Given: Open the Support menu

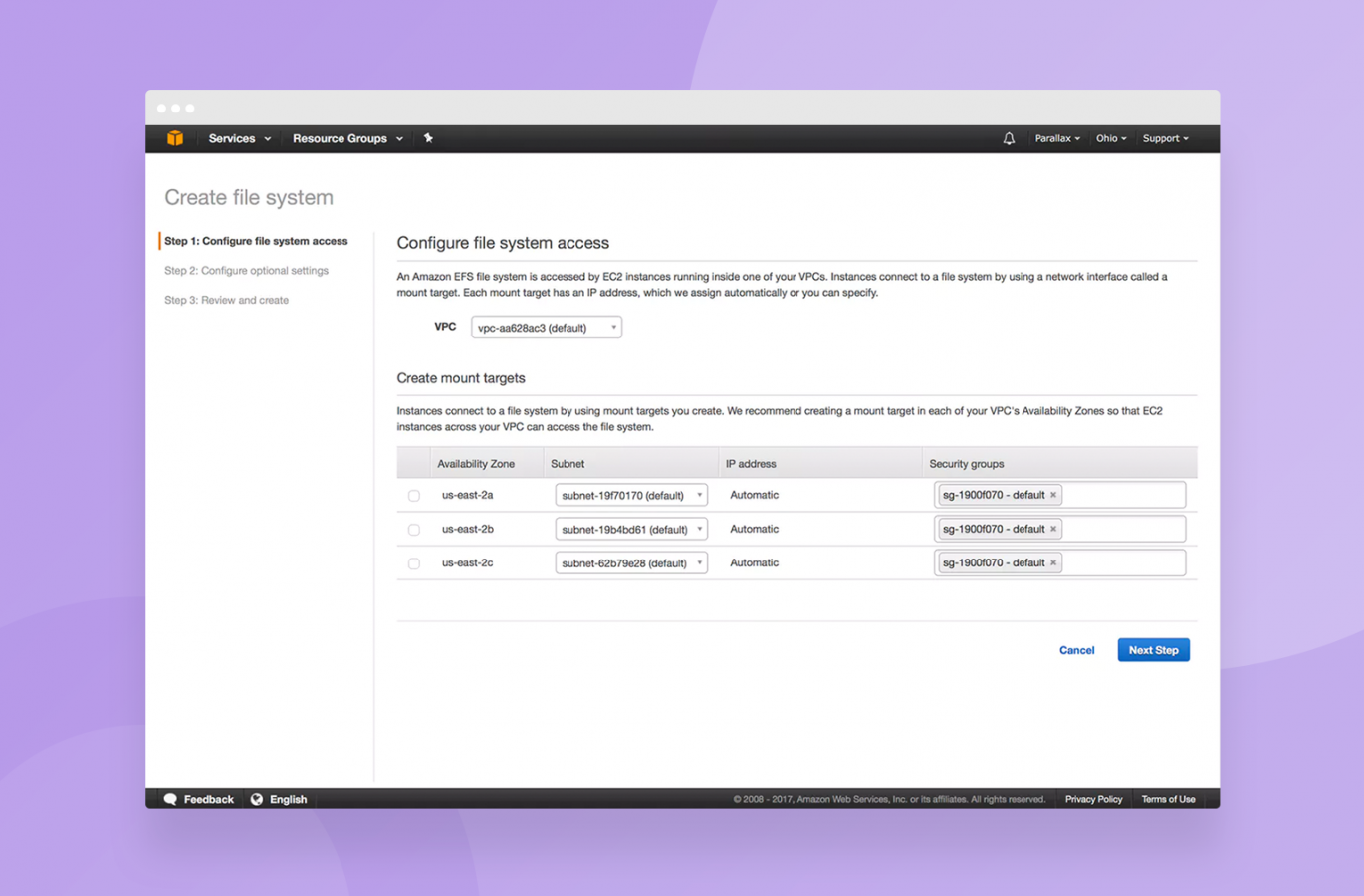Looking at the screenshot, I should click(x=1166, y=138).
